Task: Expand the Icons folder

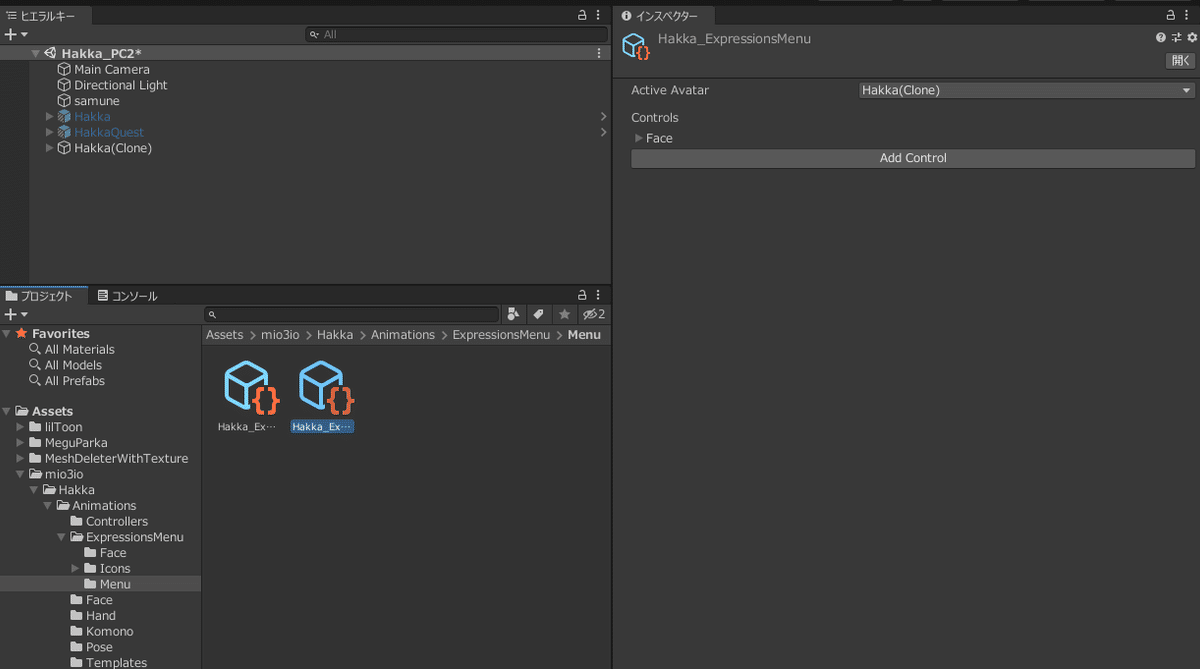Action: click(x=76, y=568)
